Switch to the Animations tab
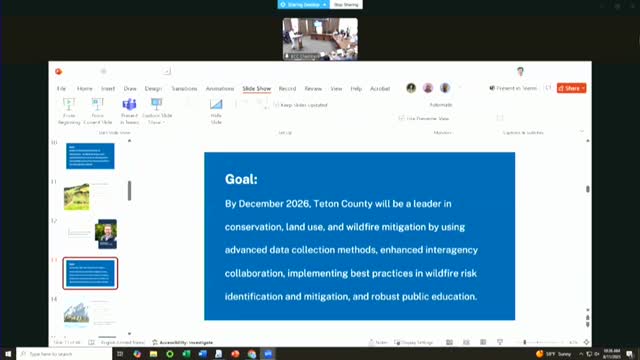This screenshot has height=360, width=640. (x=220, y=89)
